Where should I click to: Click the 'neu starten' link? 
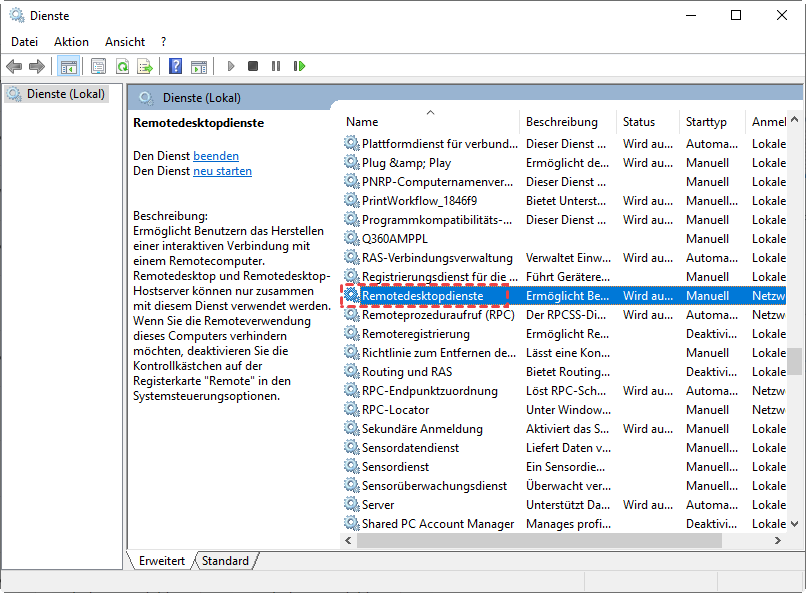click(222, 171)
